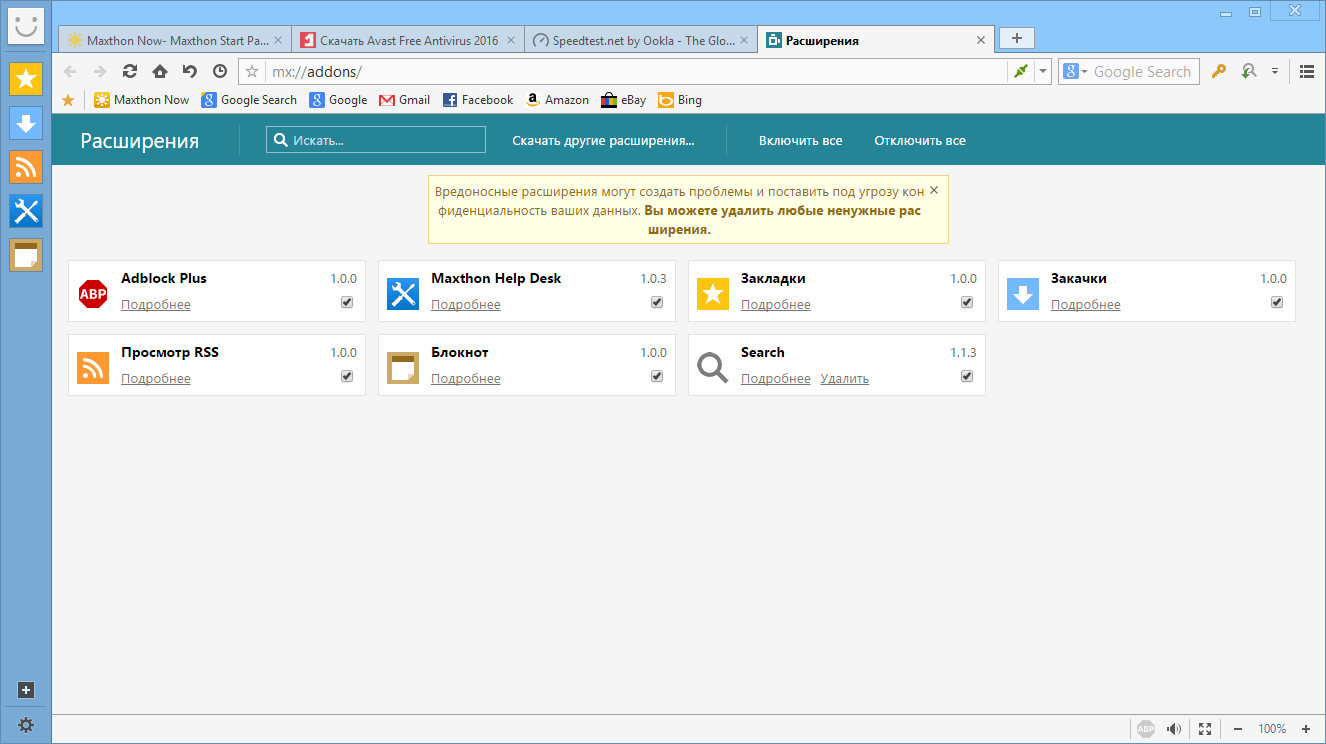Open Подробнее for Maxthon Help Desk
The image size is (1326, 744).
(466, 305)
